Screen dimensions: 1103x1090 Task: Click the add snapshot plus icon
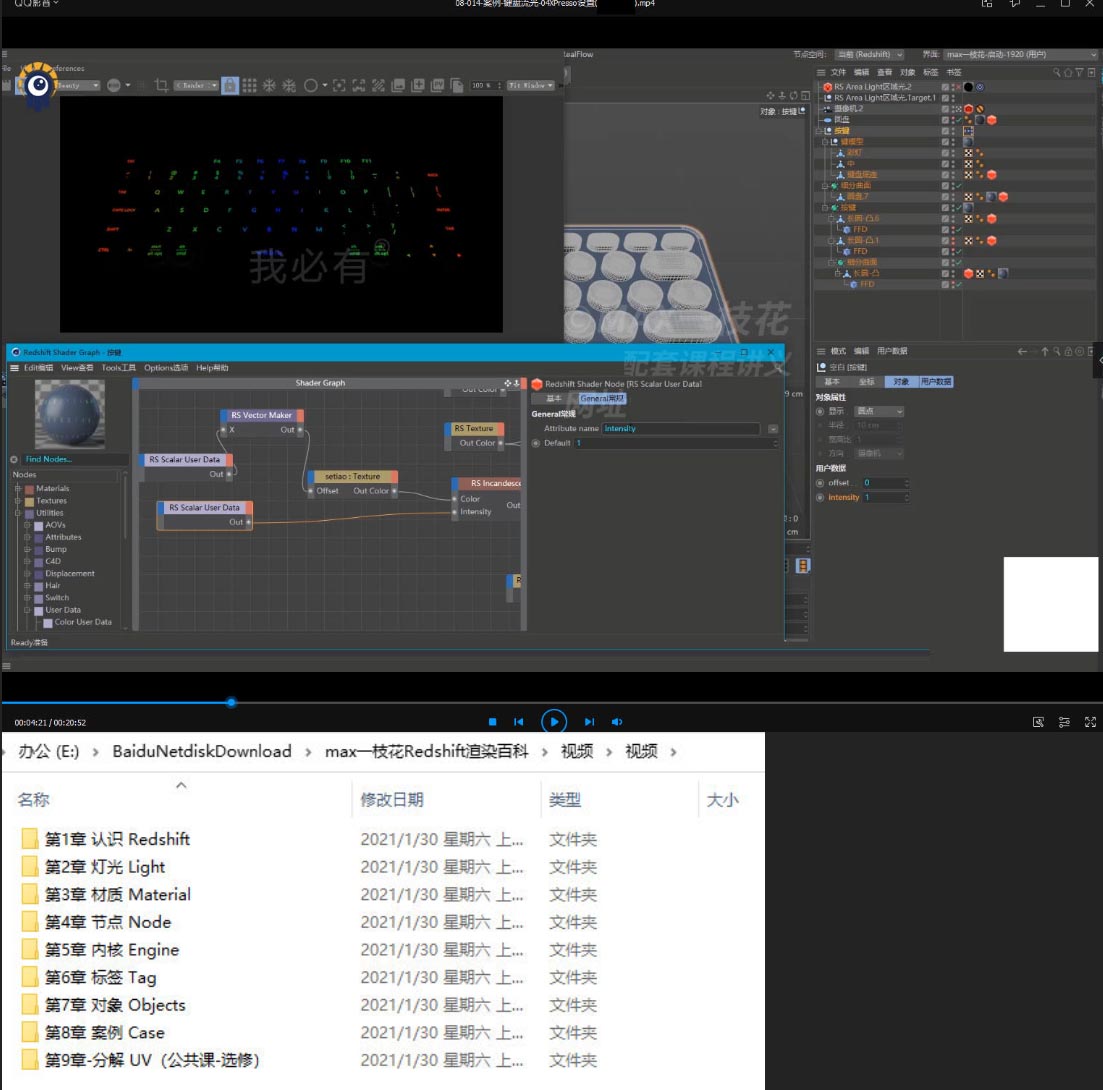click(x=418, y=85)
